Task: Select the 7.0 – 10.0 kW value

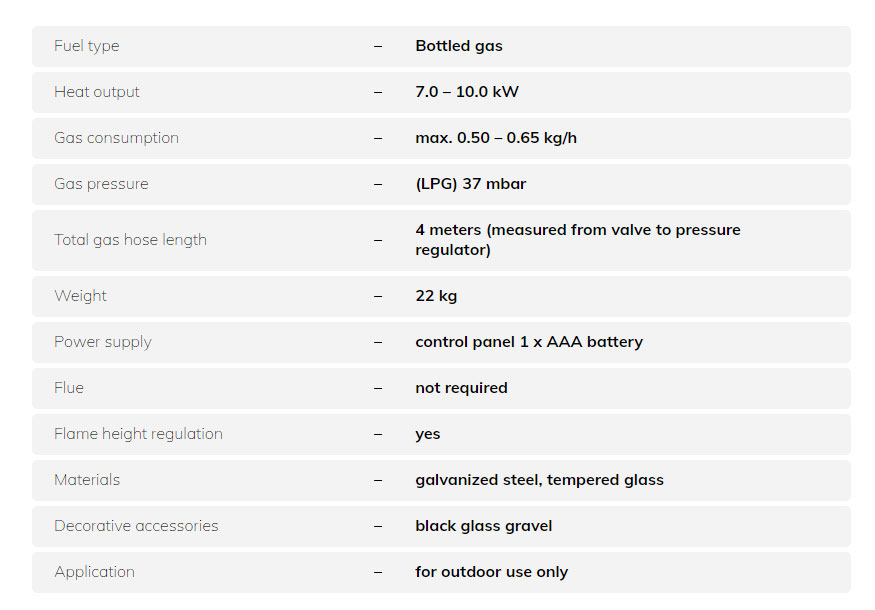Action: click(467, 92)
